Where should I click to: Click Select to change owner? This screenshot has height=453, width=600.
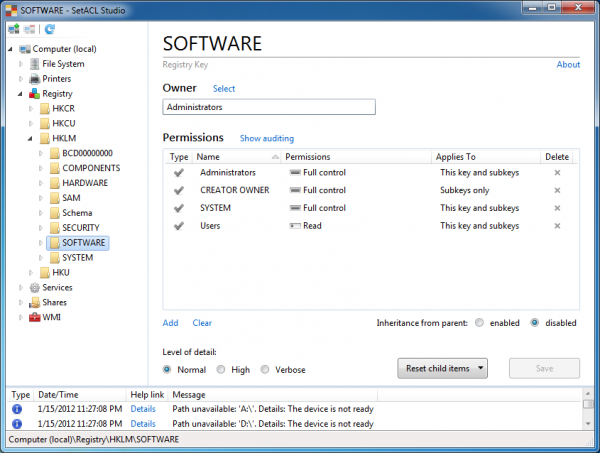(x=224, y=89)
